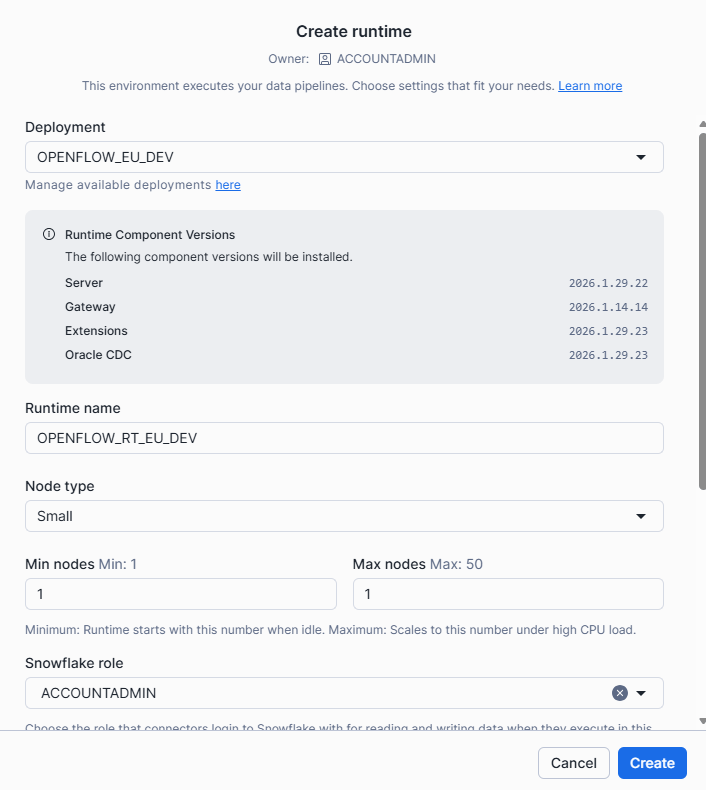This screenshot has width=706, height=790.
Task: Click the blue Create button
Action: (x=652, y=763)
